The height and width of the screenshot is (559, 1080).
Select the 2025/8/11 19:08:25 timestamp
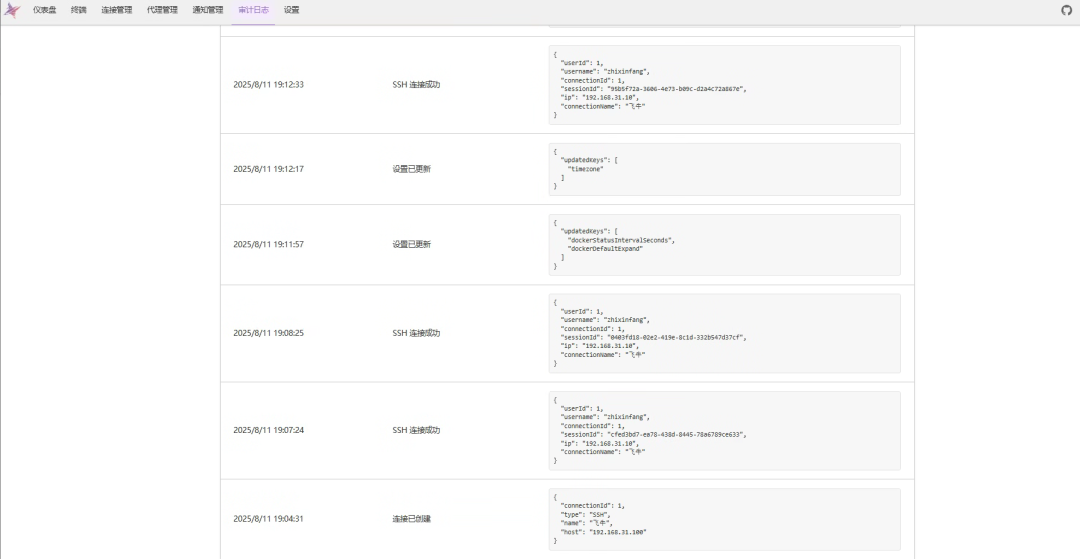pos(268,333)
